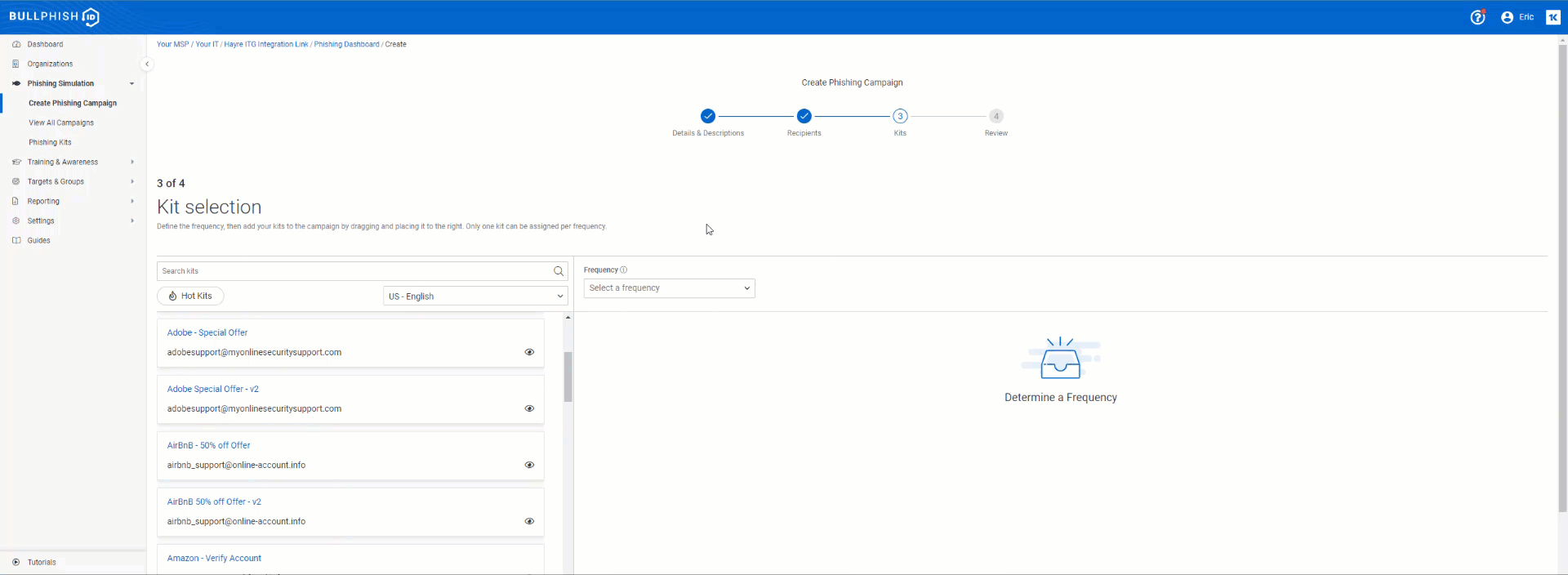
Task: Open Phishing Kits menu item
Action: [x=50, y=142]
